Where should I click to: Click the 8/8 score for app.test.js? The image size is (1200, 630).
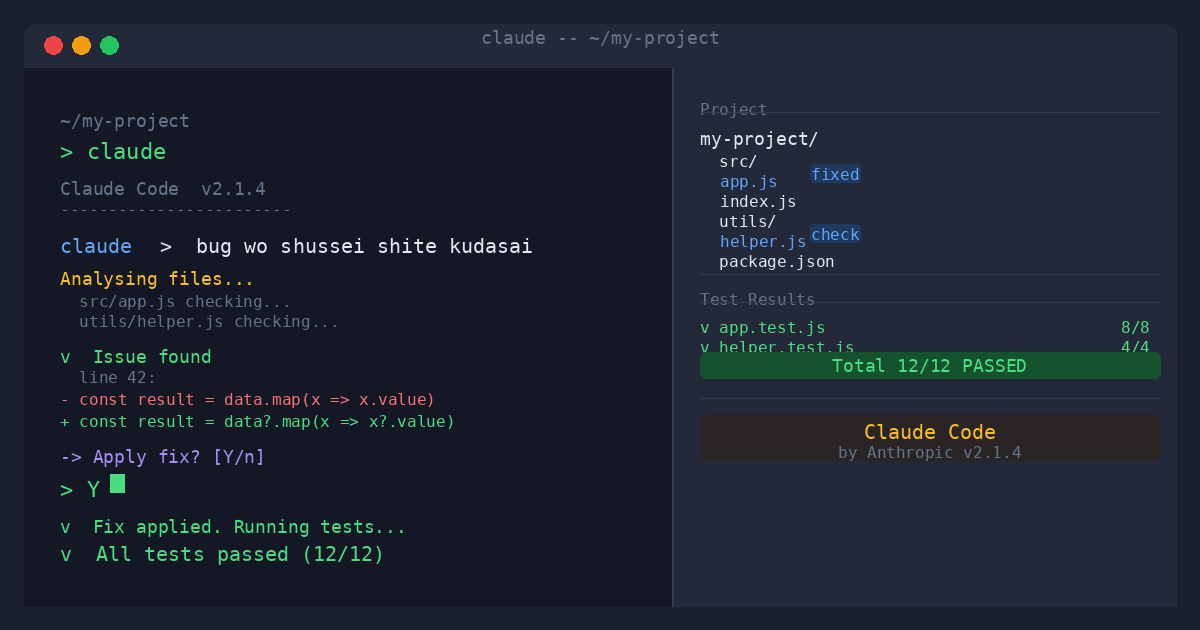(1135, 328)
